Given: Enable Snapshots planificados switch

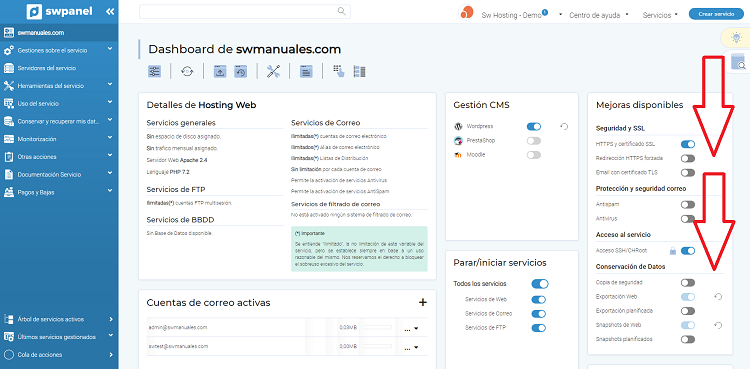Looking at the screenshot, I should (x=688, y=339).
